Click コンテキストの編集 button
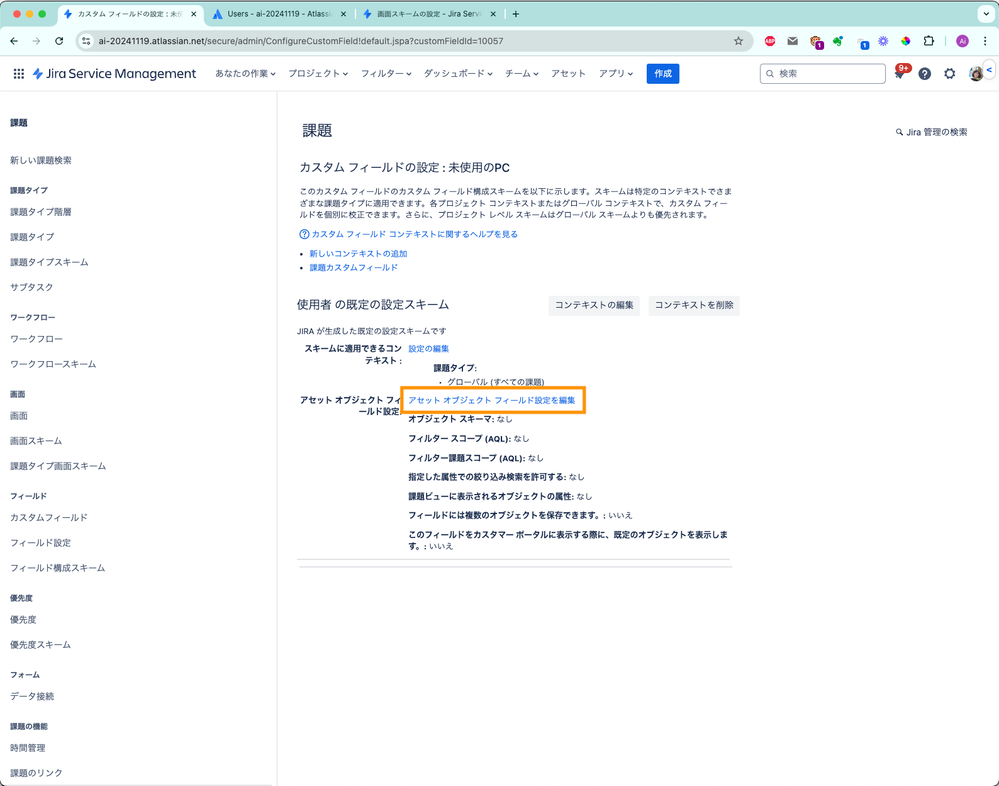The height and width of the screenshot is (786, 999). 594,305
